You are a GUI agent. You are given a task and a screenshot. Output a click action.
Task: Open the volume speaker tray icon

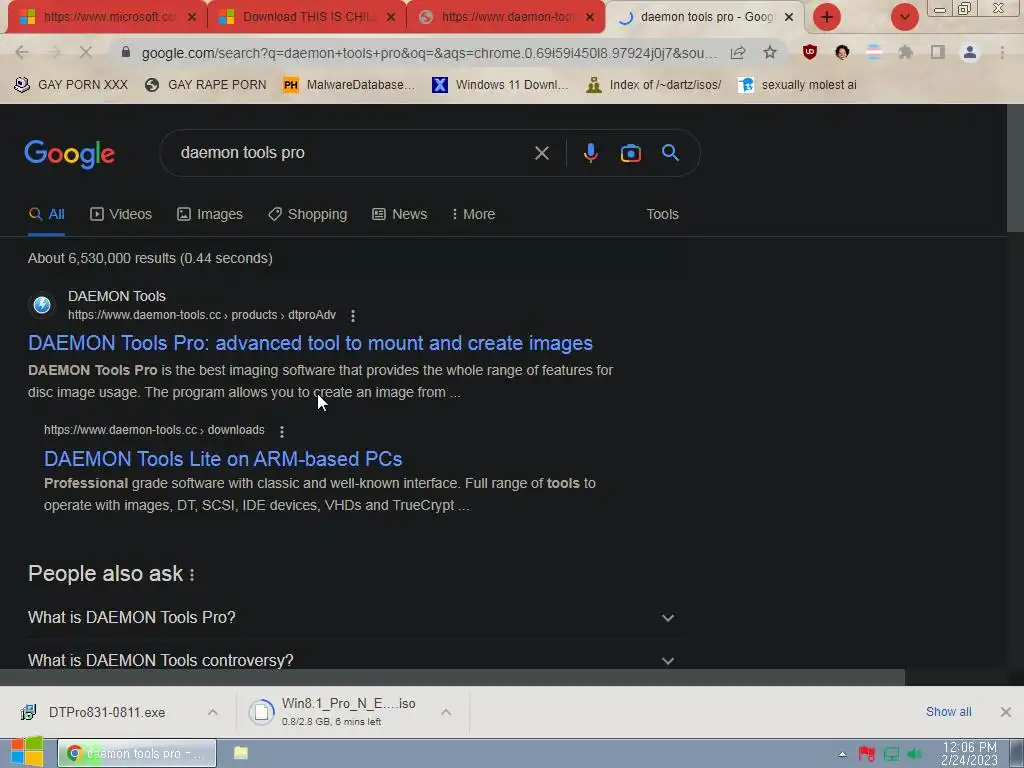point(914,754)
